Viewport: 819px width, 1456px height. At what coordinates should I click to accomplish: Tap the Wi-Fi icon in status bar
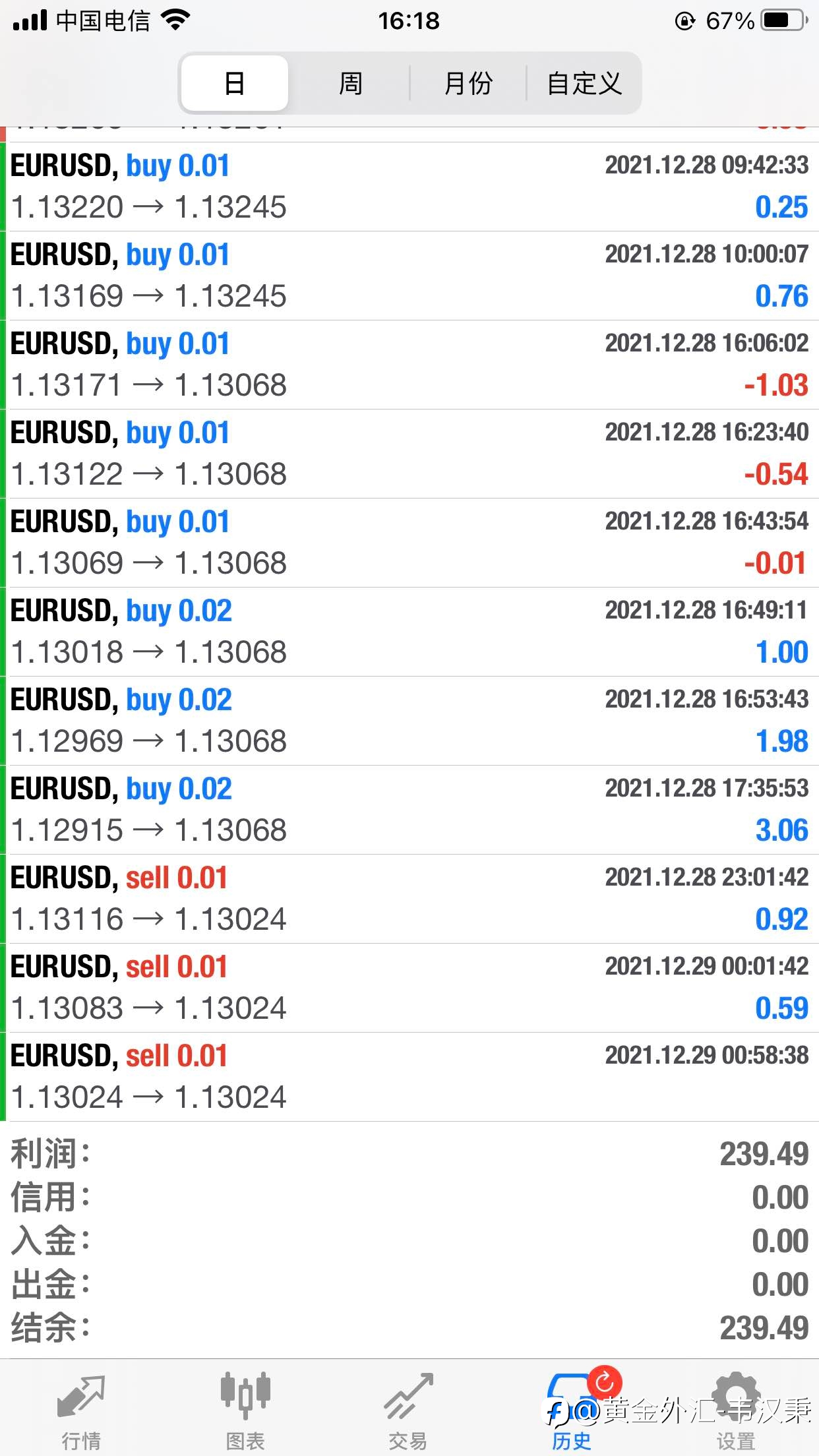click(175, 20)
